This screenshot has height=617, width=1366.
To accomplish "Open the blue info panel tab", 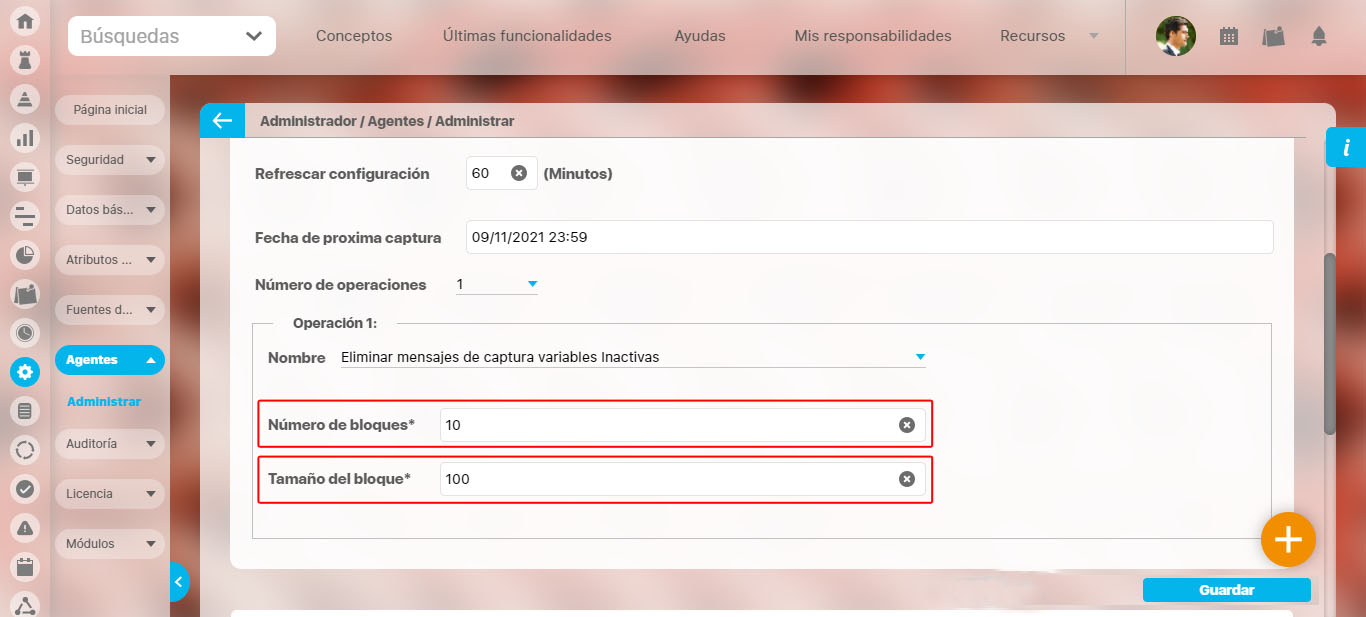I will point(1346,148).
